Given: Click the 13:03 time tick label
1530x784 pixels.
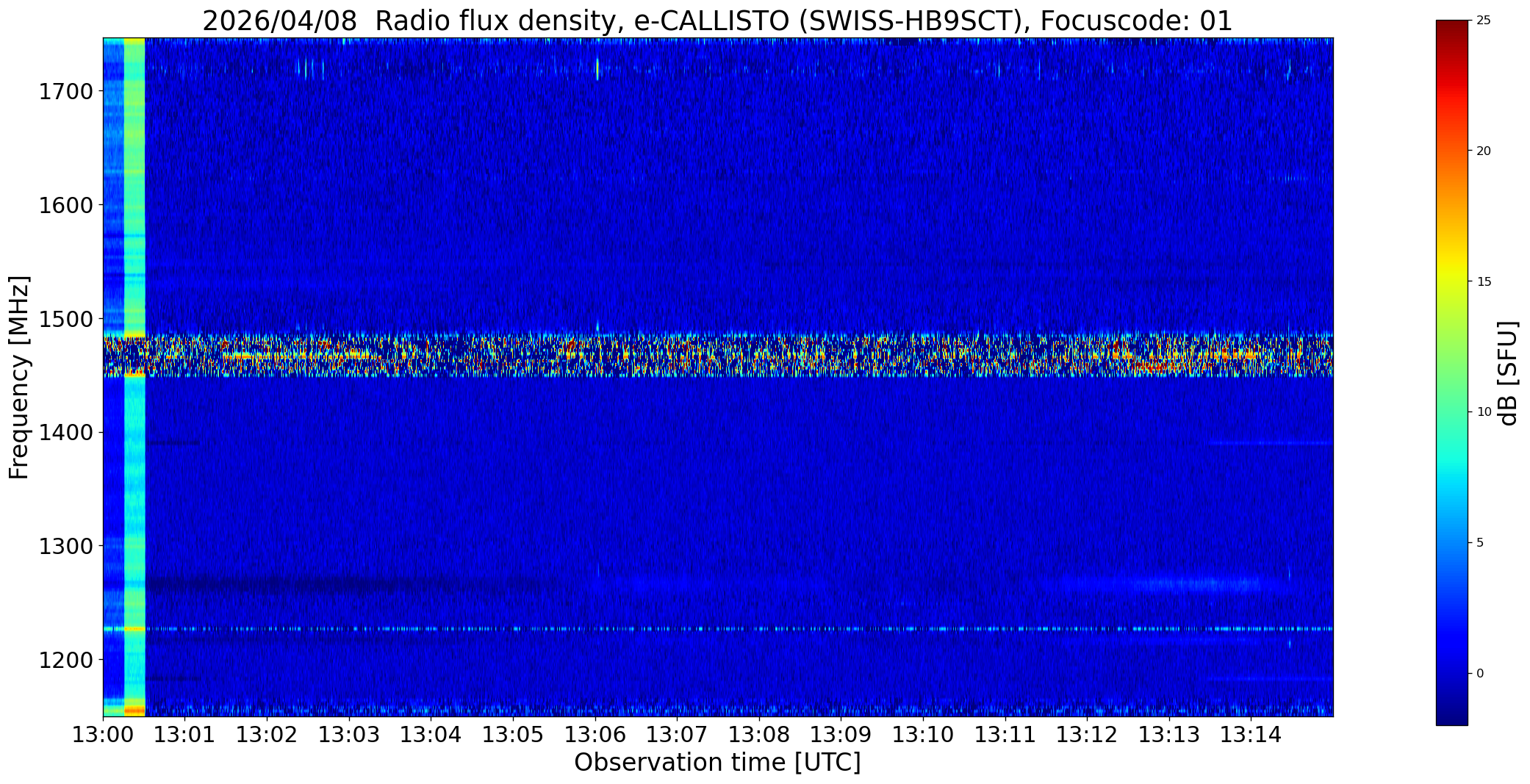Looking at the screenshot, I should 349,735.
